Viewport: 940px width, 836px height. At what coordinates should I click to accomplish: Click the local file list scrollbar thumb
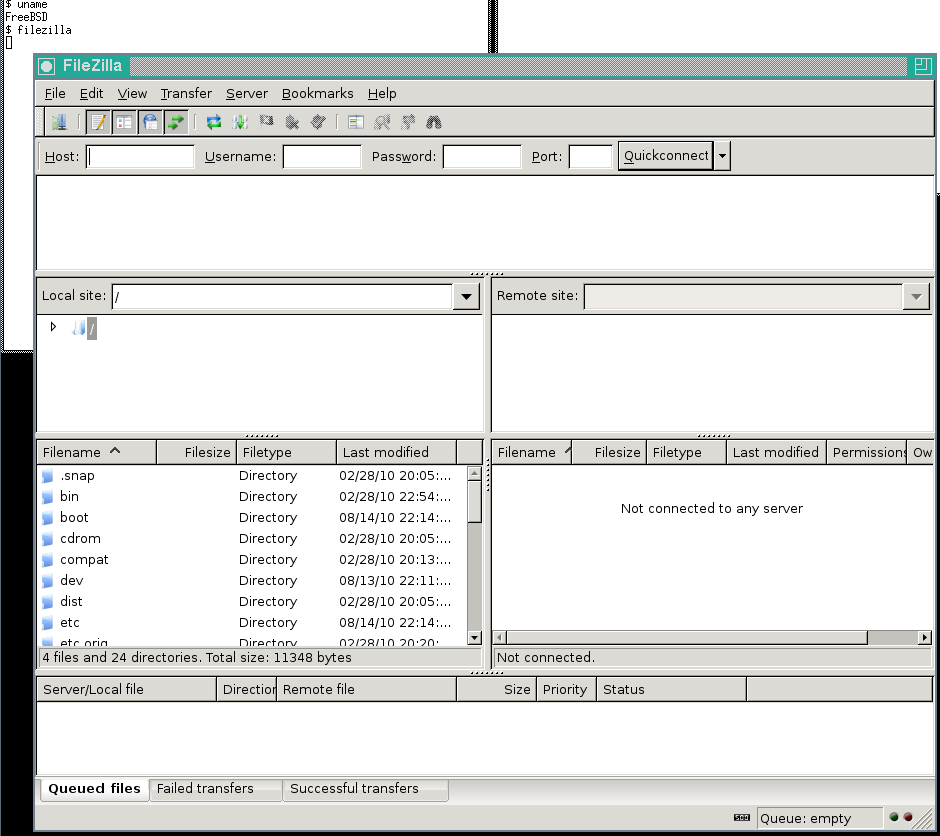[474, 502]
